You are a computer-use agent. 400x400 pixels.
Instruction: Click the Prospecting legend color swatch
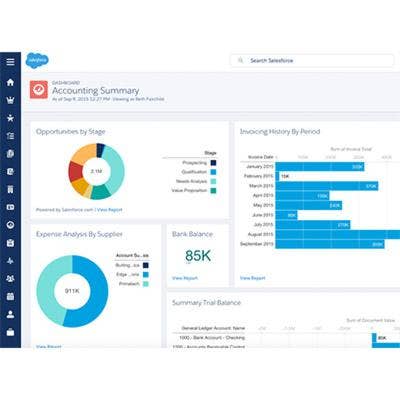(x=213, y=163)
